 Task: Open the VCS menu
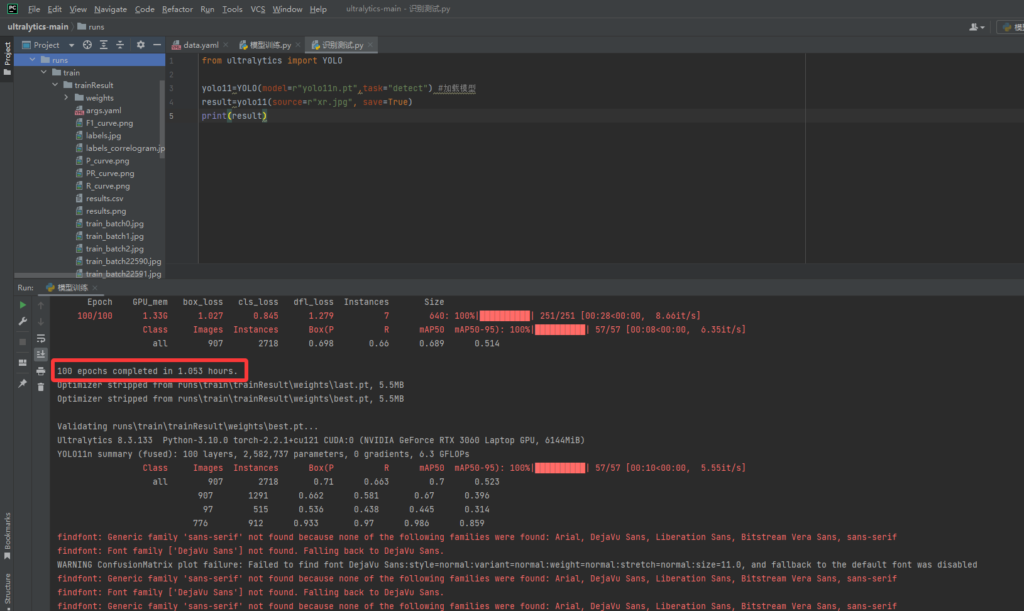click(x=258, y=9)
